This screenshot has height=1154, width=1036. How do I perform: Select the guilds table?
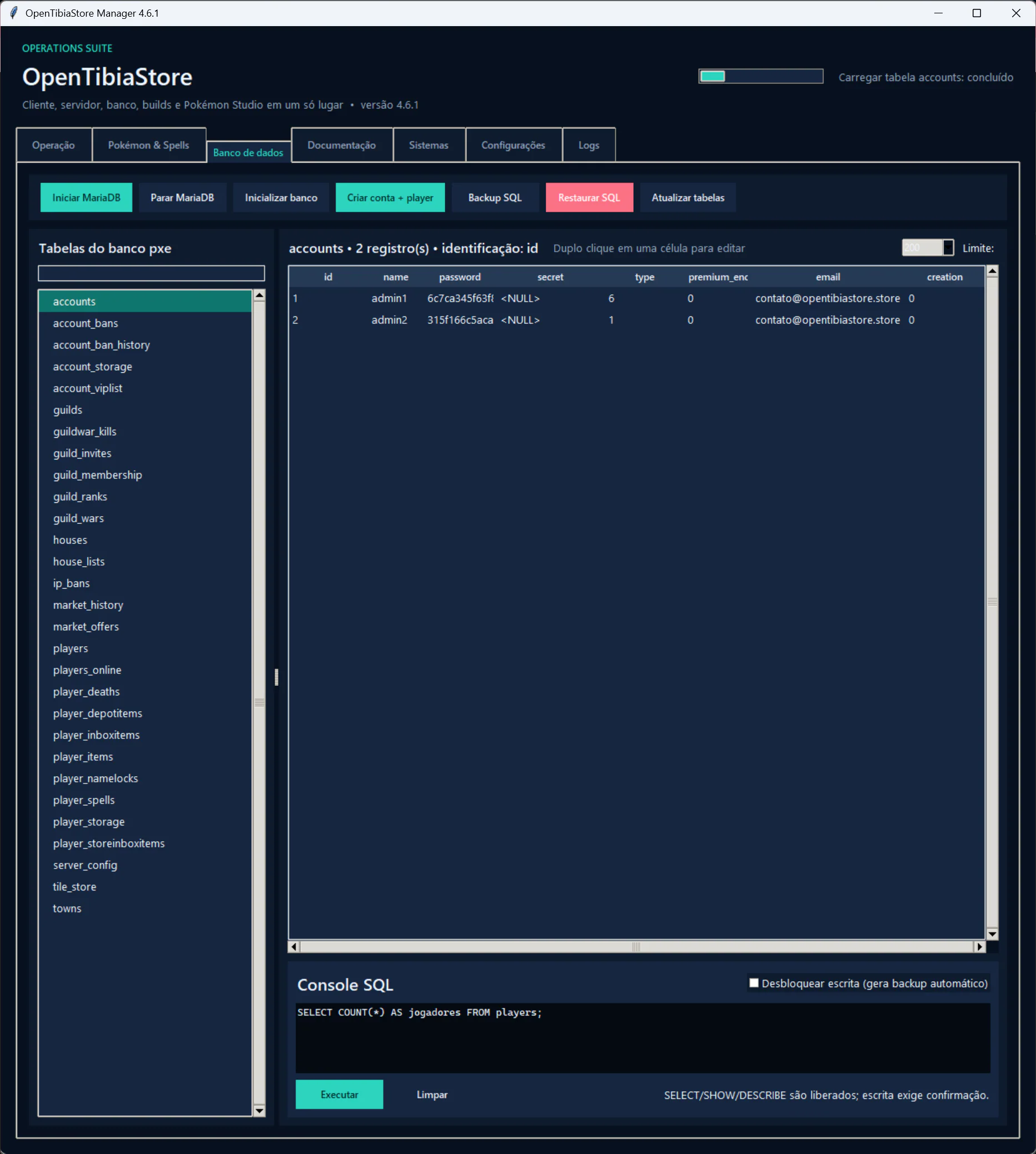point(145,409)
